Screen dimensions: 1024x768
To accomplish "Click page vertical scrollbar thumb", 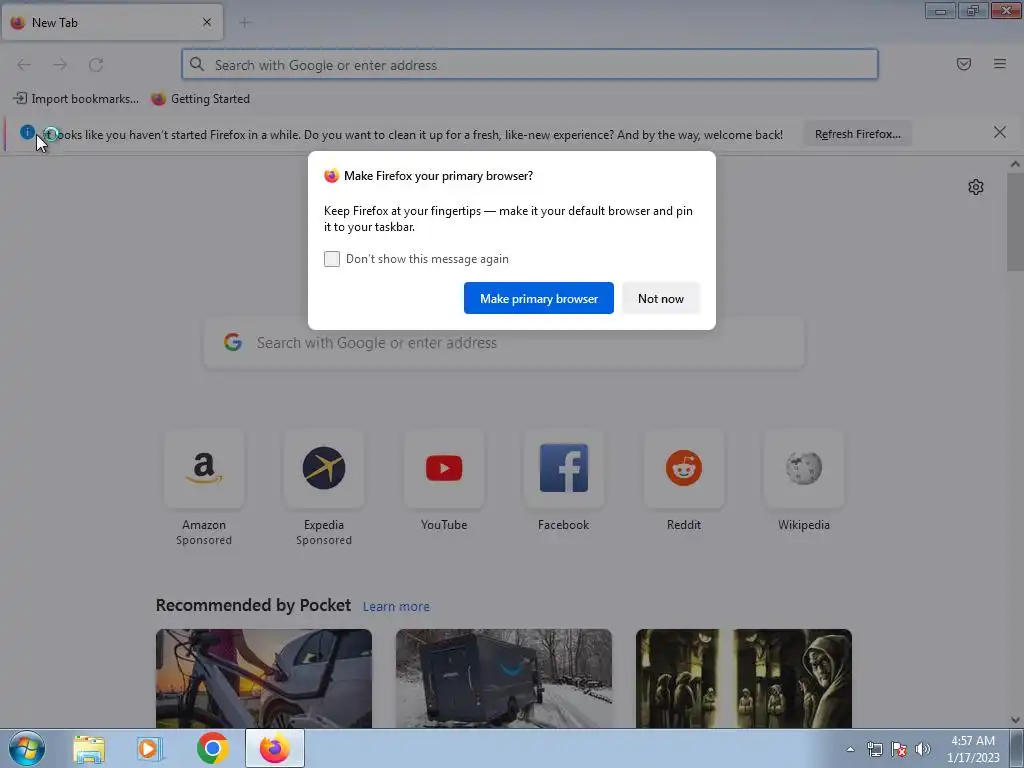I will [1015, 222].
